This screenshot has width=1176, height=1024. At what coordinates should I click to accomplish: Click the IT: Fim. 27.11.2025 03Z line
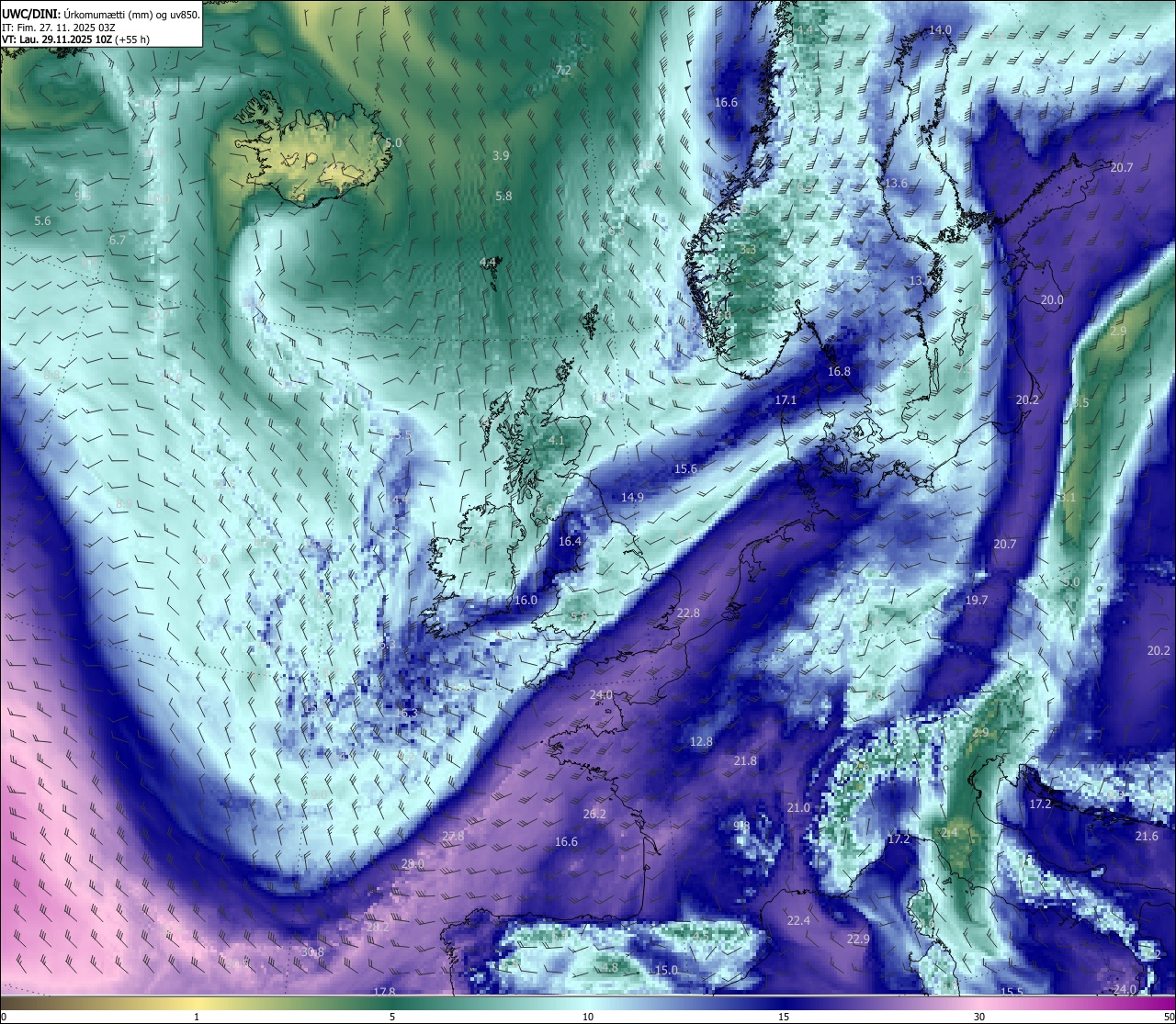(59, 28)
